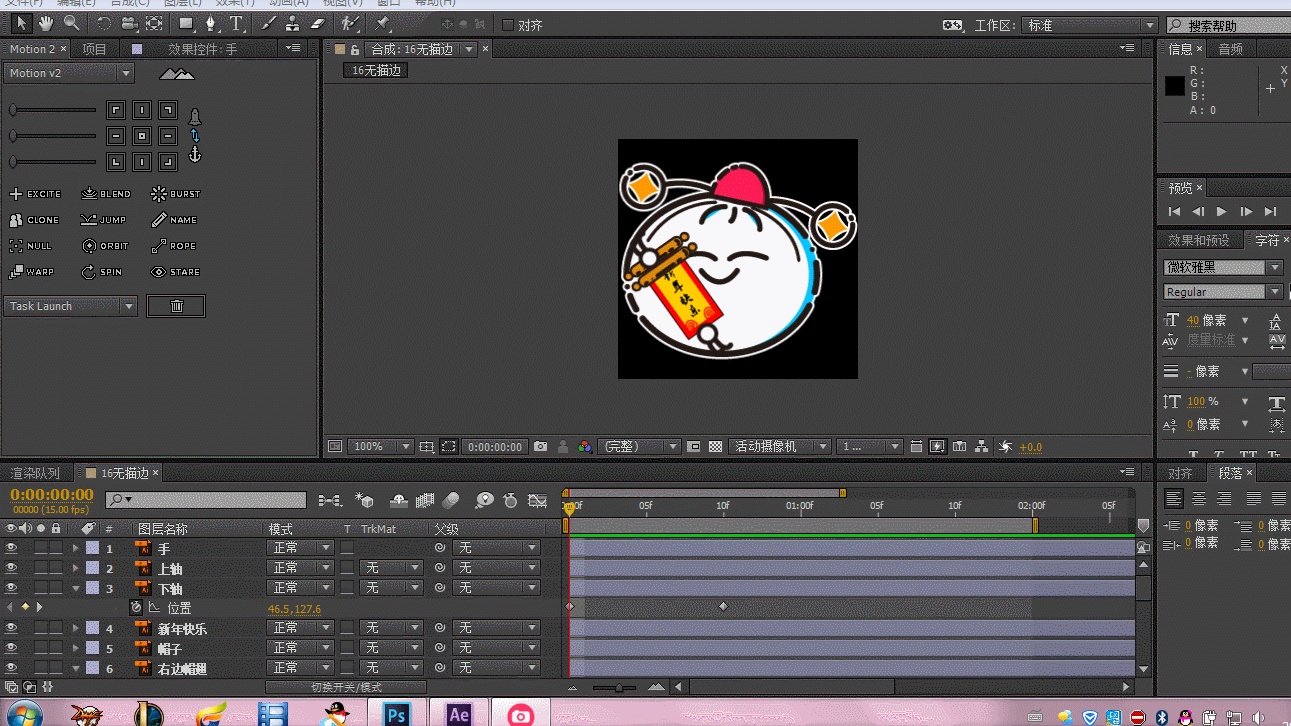Use the CLONE tool in Motion panel
The height and width of the screenshot is (726, 1291).
pos(35,220)
